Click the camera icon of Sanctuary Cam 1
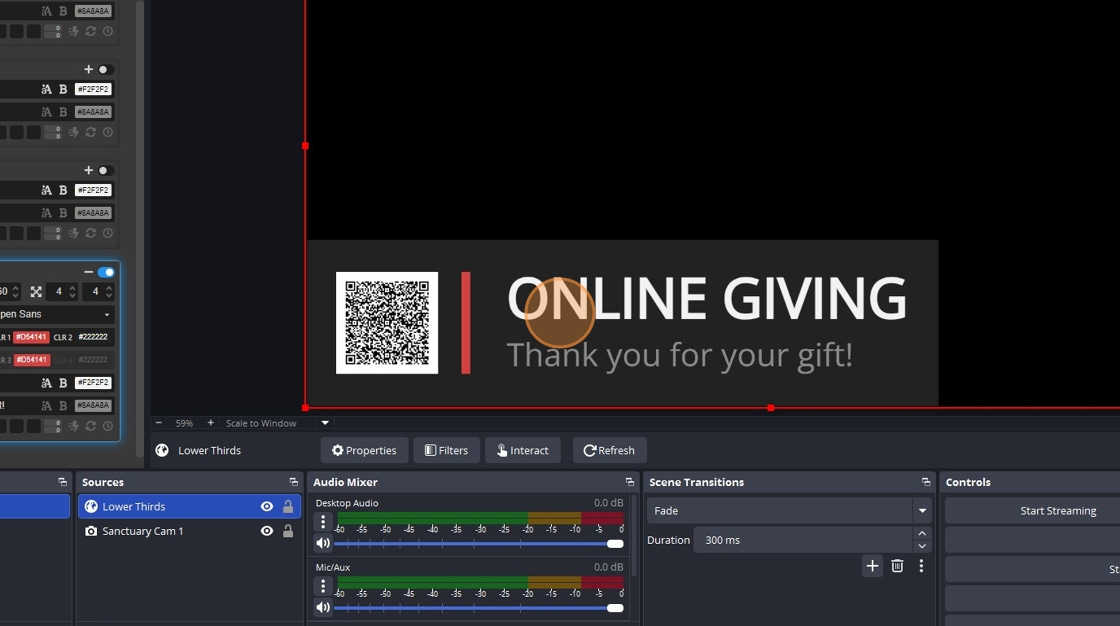The width and height of the screenshot is (1120, 626). (91, 531)
